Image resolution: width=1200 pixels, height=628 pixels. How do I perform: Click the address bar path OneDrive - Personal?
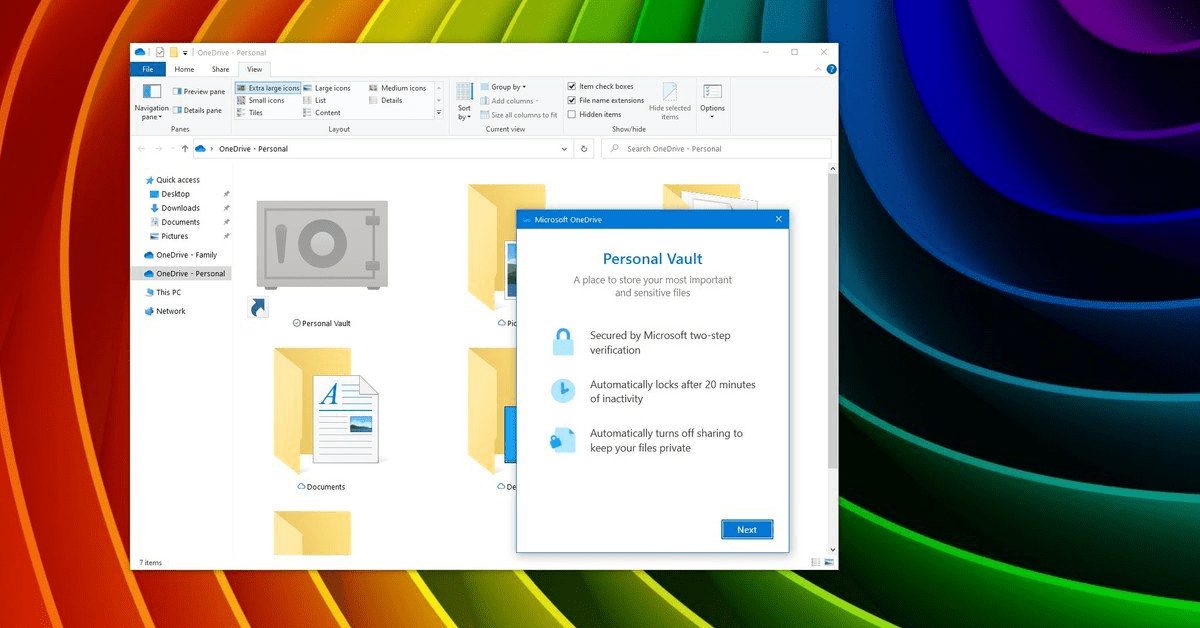253,149
